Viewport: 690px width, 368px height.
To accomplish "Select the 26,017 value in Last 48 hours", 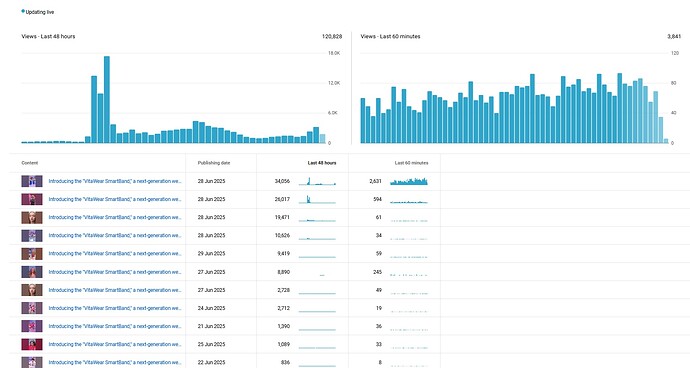I will (282, 199).
